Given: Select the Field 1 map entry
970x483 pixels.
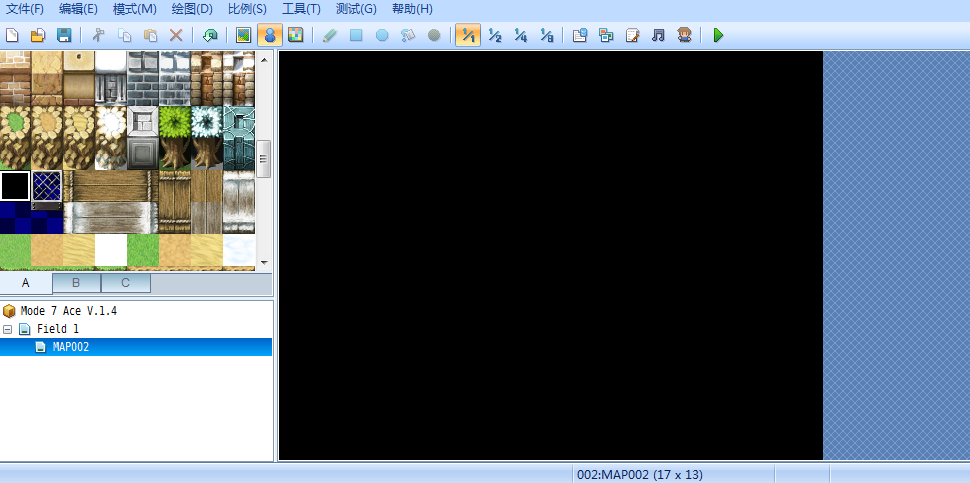Looking at the screenshot, I should point(58,329).
